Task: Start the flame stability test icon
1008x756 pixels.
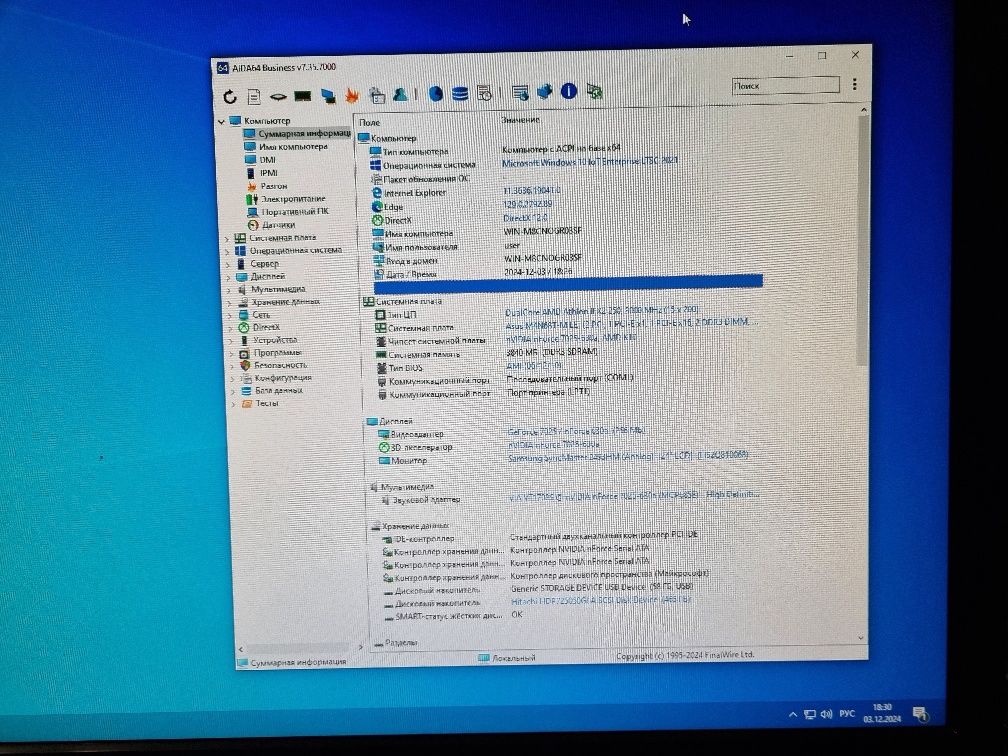Action: tap(352, 96)
